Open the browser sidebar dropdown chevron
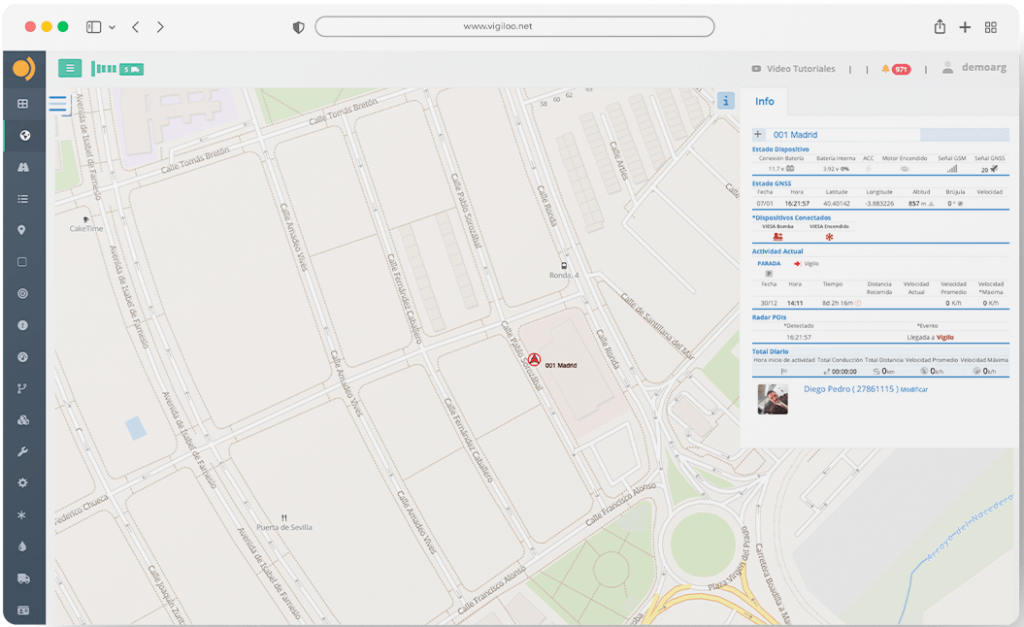The image size is (1024, 627). (111, 27)
